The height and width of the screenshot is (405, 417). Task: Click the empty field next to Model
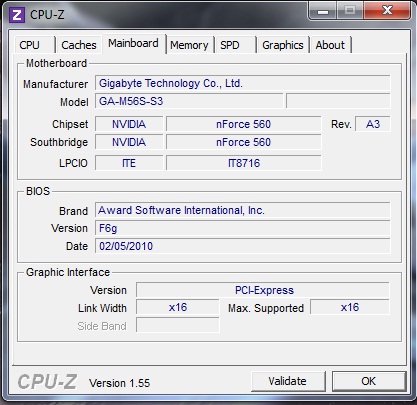point(338,101)
